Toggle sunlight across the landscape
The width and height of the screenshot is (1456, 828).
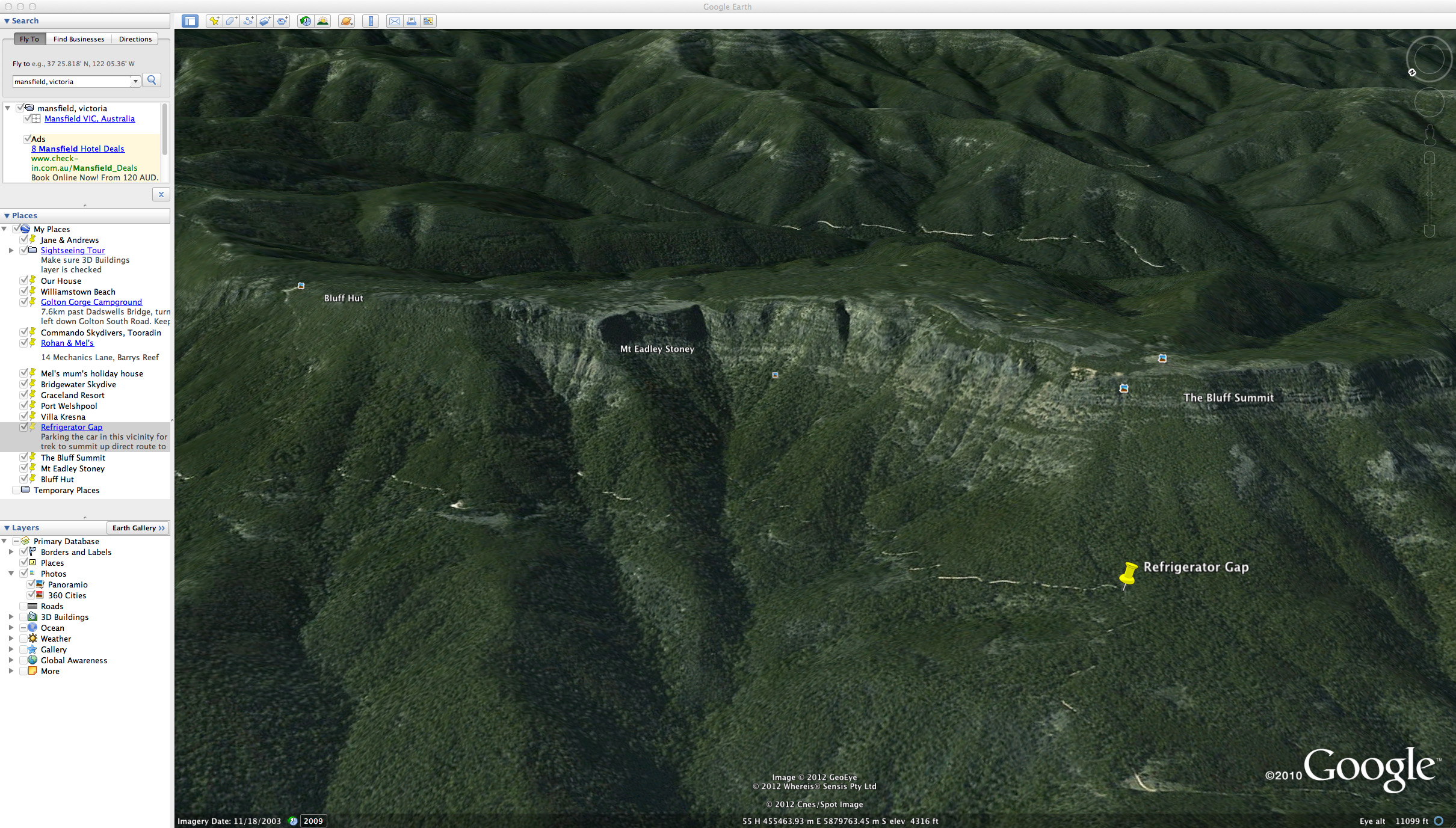click(x=323, y=21)
